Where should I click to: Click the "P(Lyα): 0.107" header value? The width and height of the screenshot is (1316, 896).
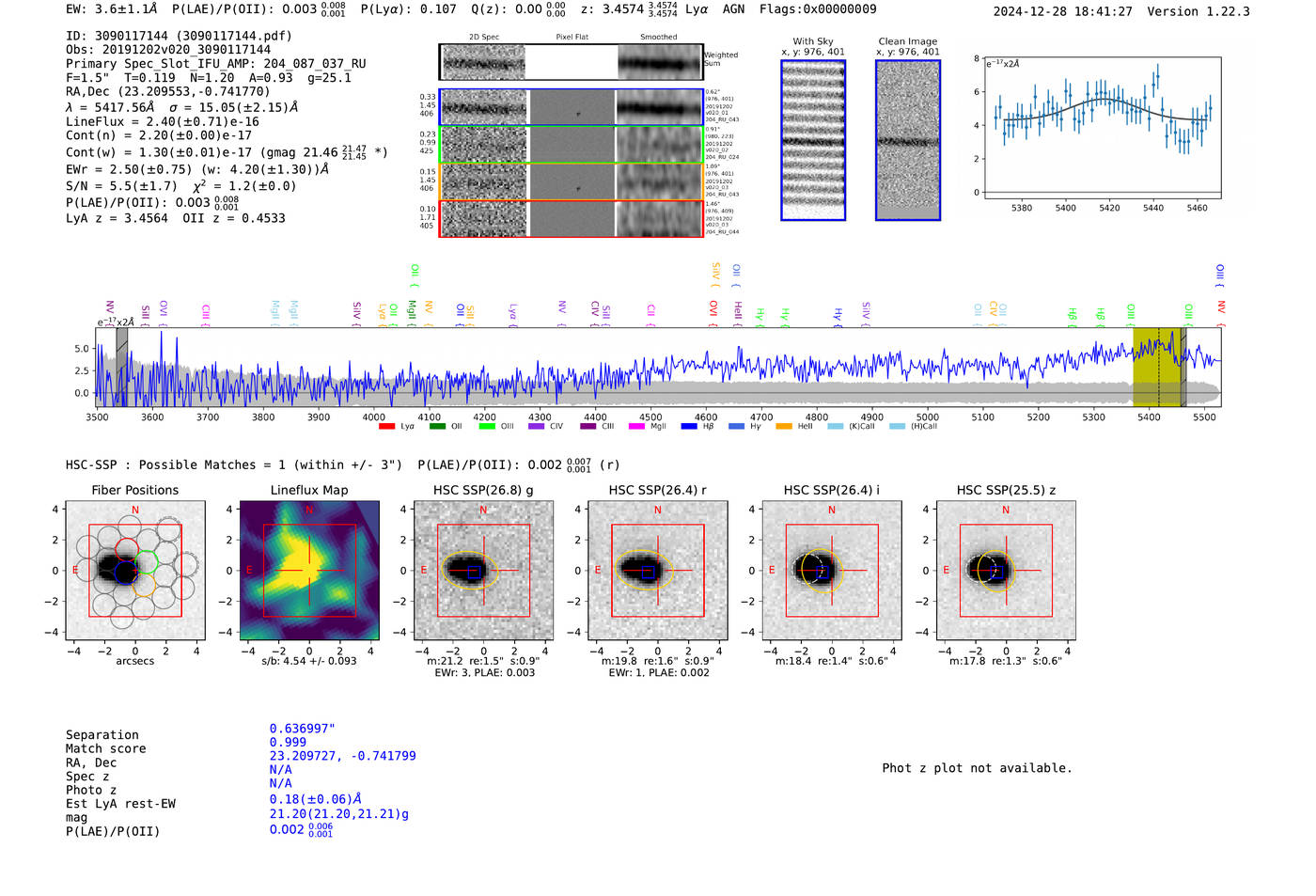click(409, 8)
